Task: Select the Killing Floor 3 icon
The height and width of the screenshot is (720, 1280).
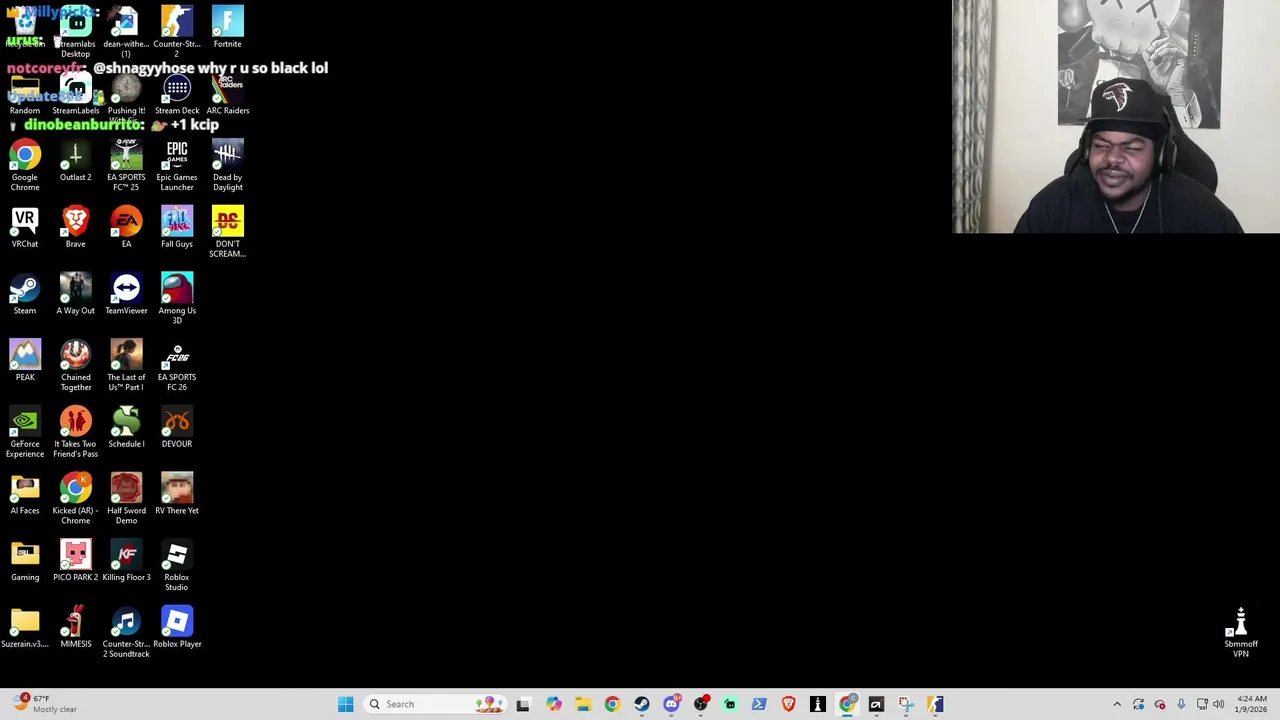Action: [x=126, y=561]
